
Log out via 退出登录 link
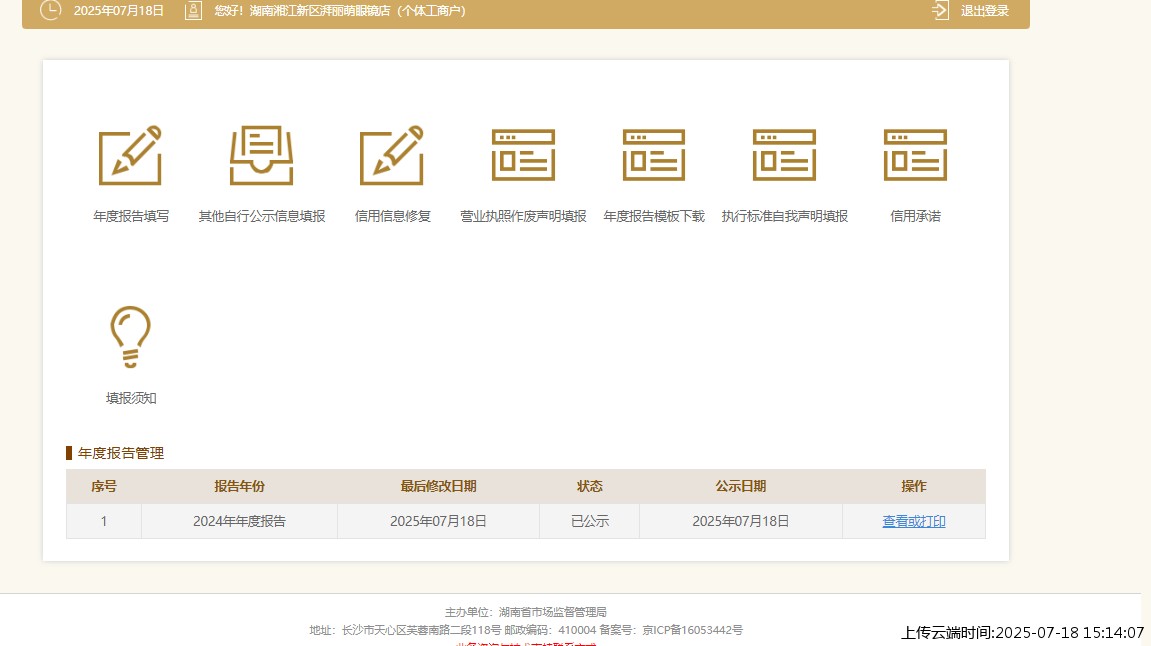(x=984, y=11)
